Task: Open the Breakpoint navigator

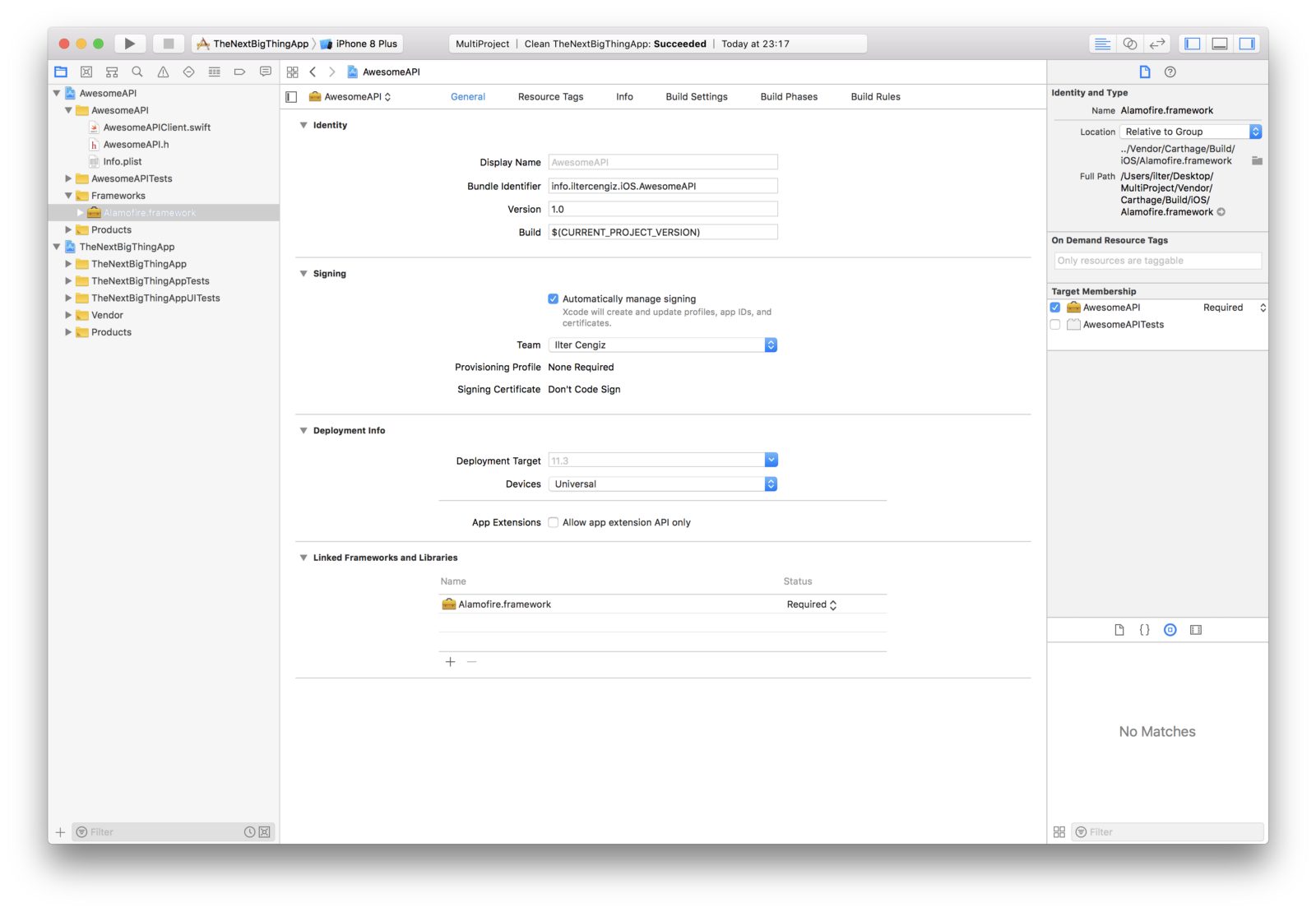Action: [x=239, y=72]
